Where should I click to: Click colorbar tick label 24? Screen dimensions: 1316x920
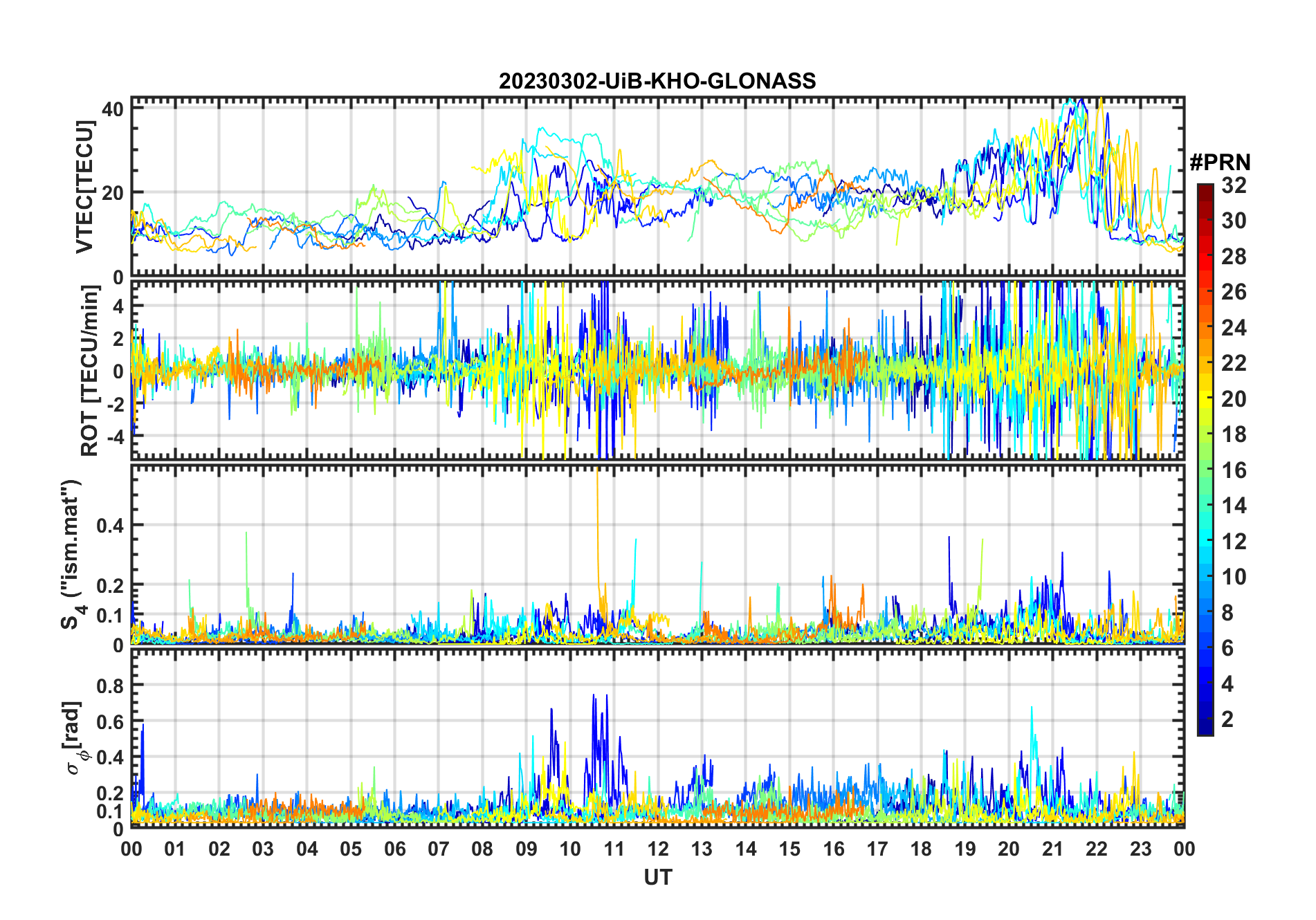pyautogui.click(x=1234, y=328)
